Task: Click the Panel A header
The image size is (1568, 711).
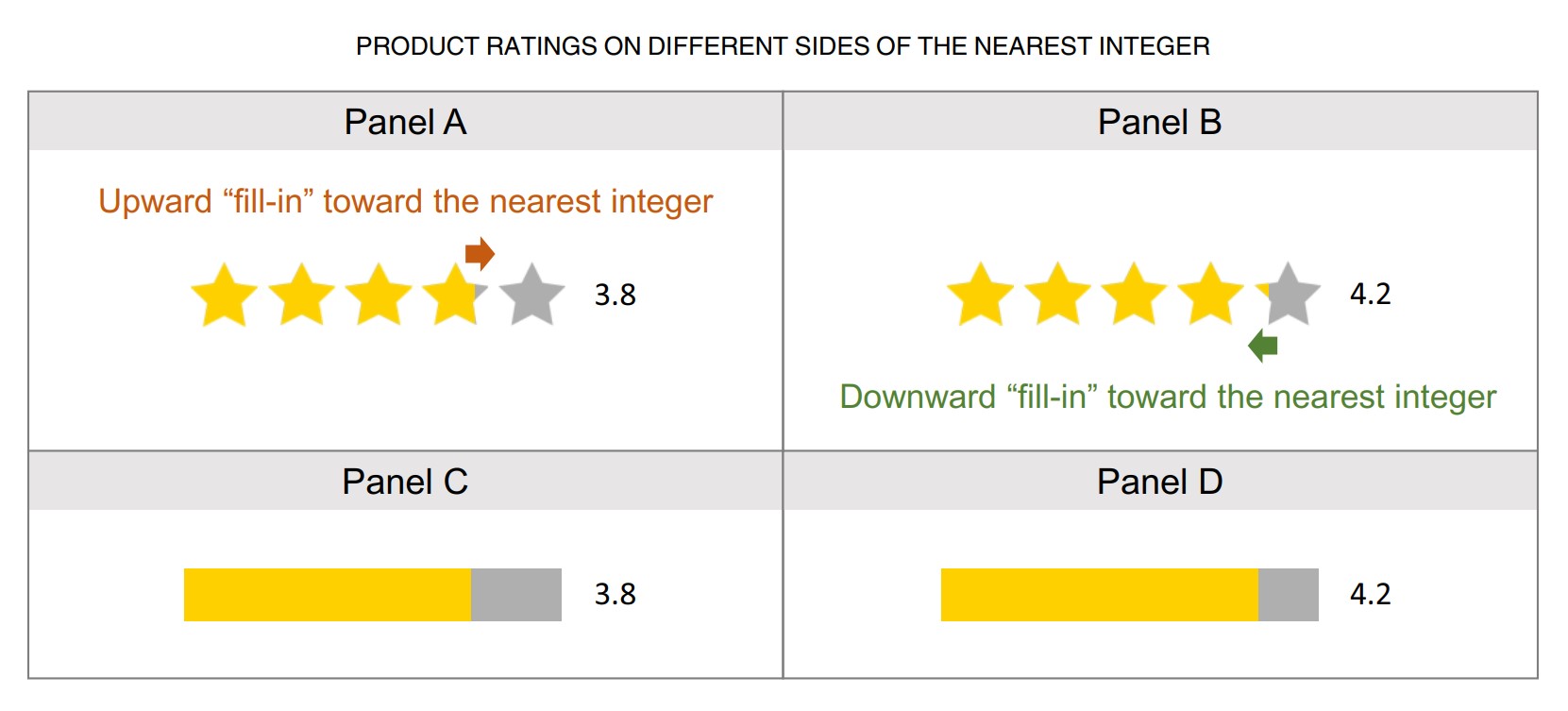Action: (405, 122)
